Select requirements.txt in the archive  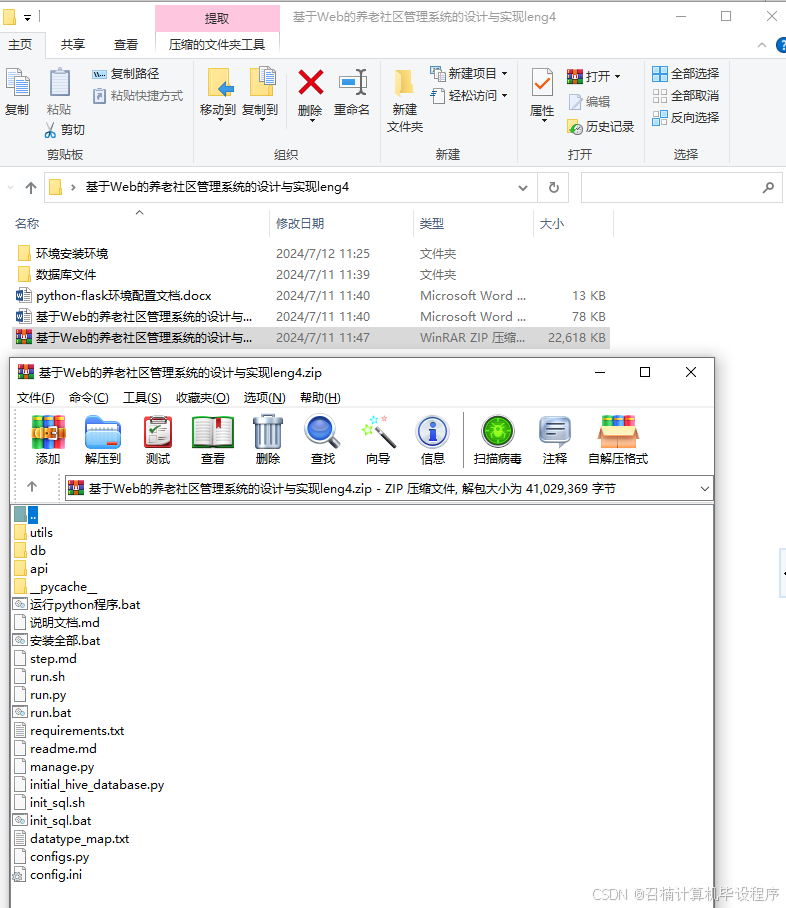70,731
